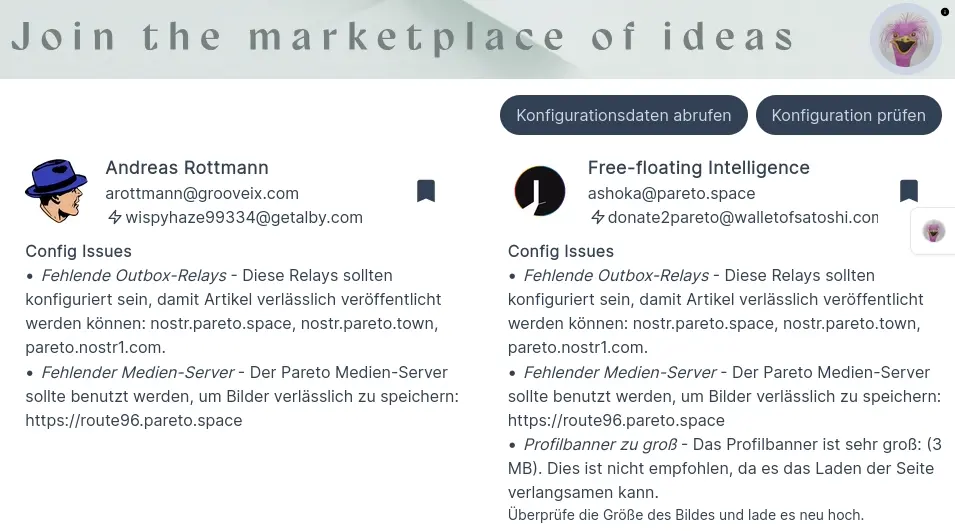The height and width of the screenshot is (531, 955).
Task: Open the ostrich profile avatar menu
Action: tap(906, 39)
